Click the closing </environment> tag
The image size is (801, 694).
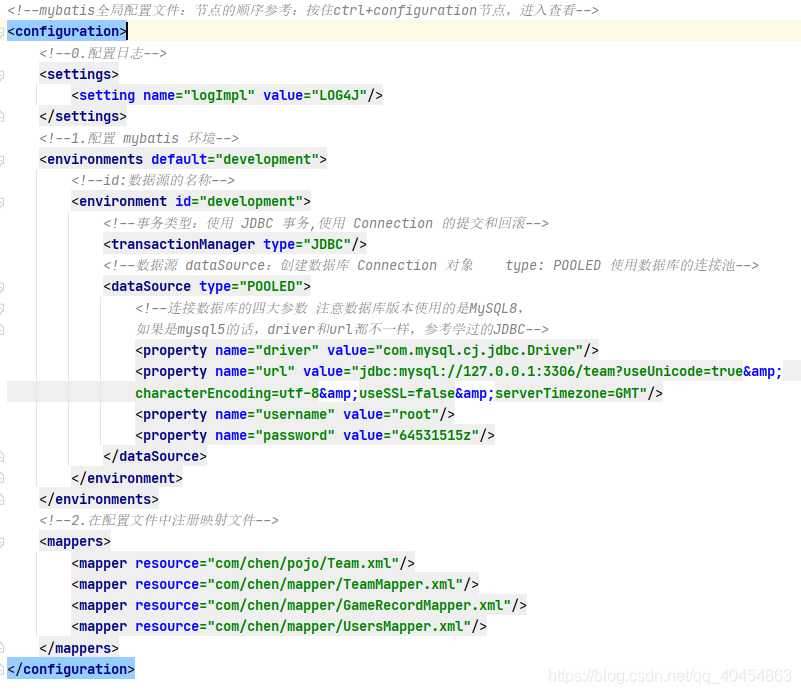pos(127,478)
